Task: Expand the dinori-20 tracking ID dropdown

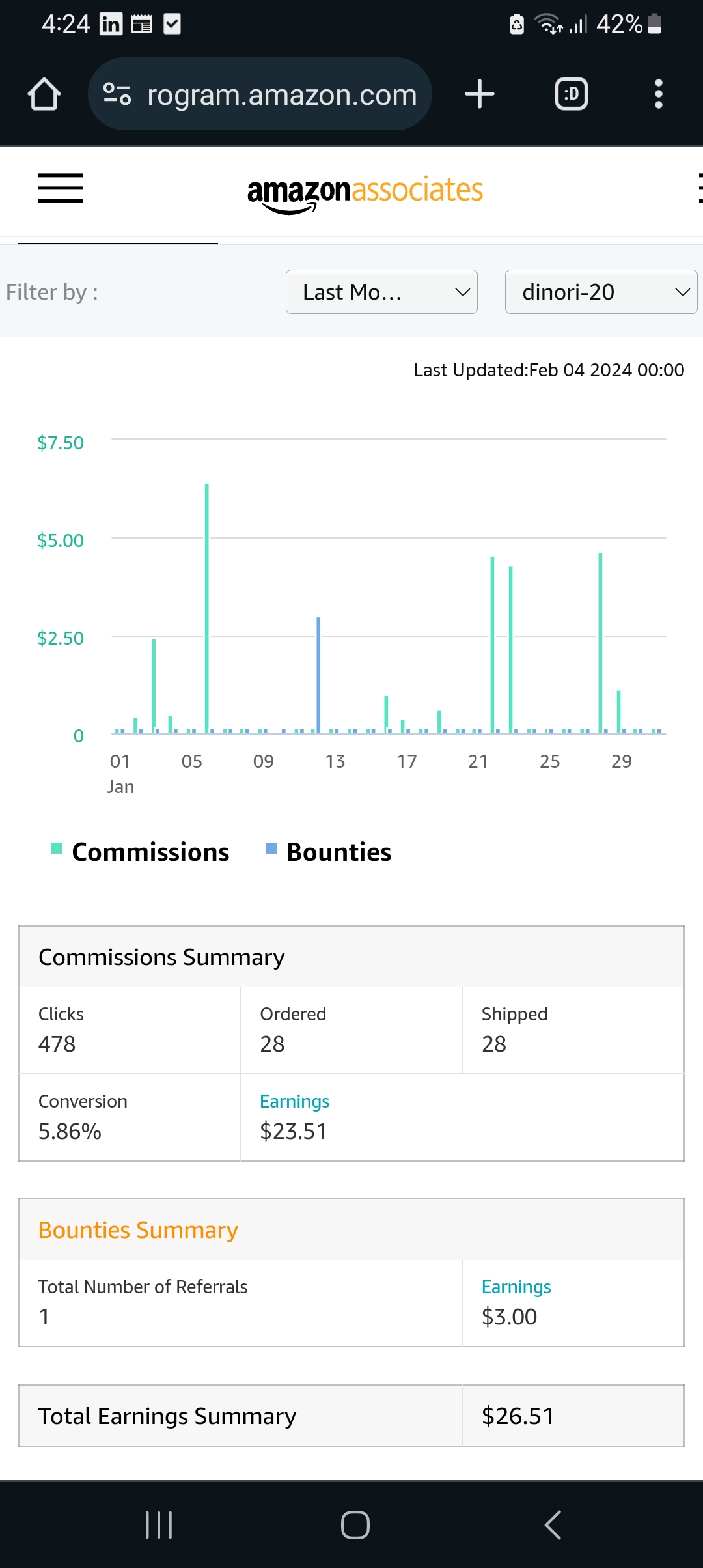Action: click(601, 292)
